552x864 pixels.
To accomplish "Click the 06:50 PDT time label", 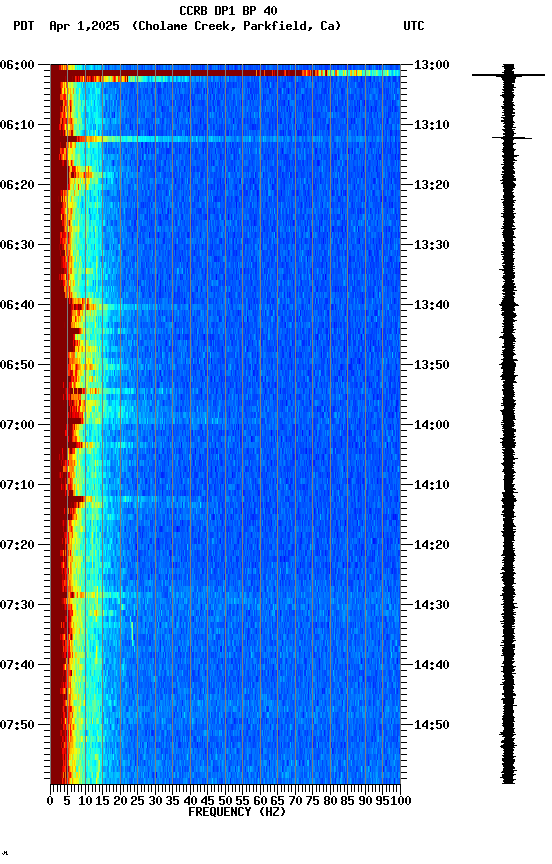I will tap(17, 365).
